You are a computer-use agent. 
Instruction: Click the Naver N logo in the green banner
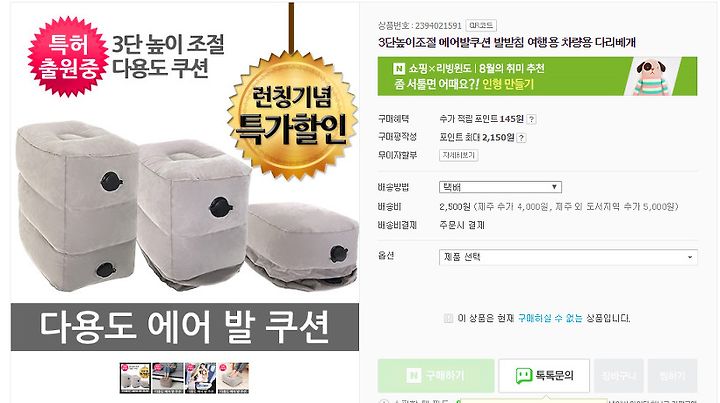399,69
